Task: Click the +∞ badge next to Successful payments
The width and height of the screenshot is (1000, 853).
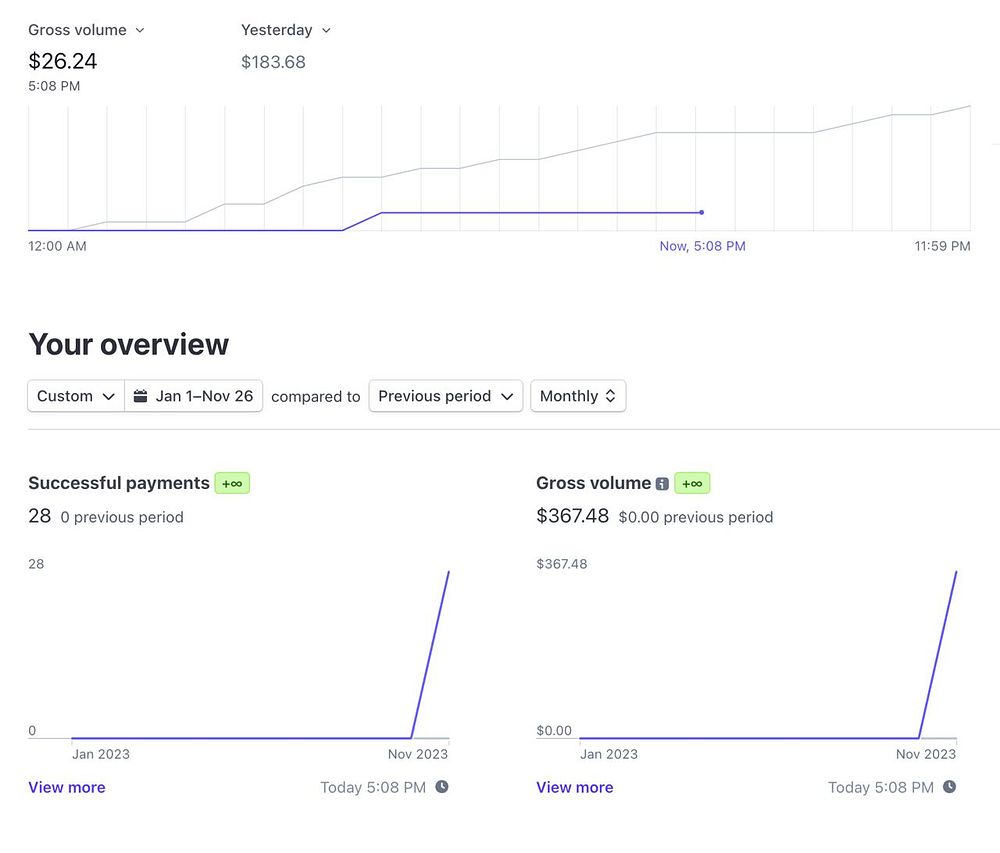Action: tap(232, 484)
